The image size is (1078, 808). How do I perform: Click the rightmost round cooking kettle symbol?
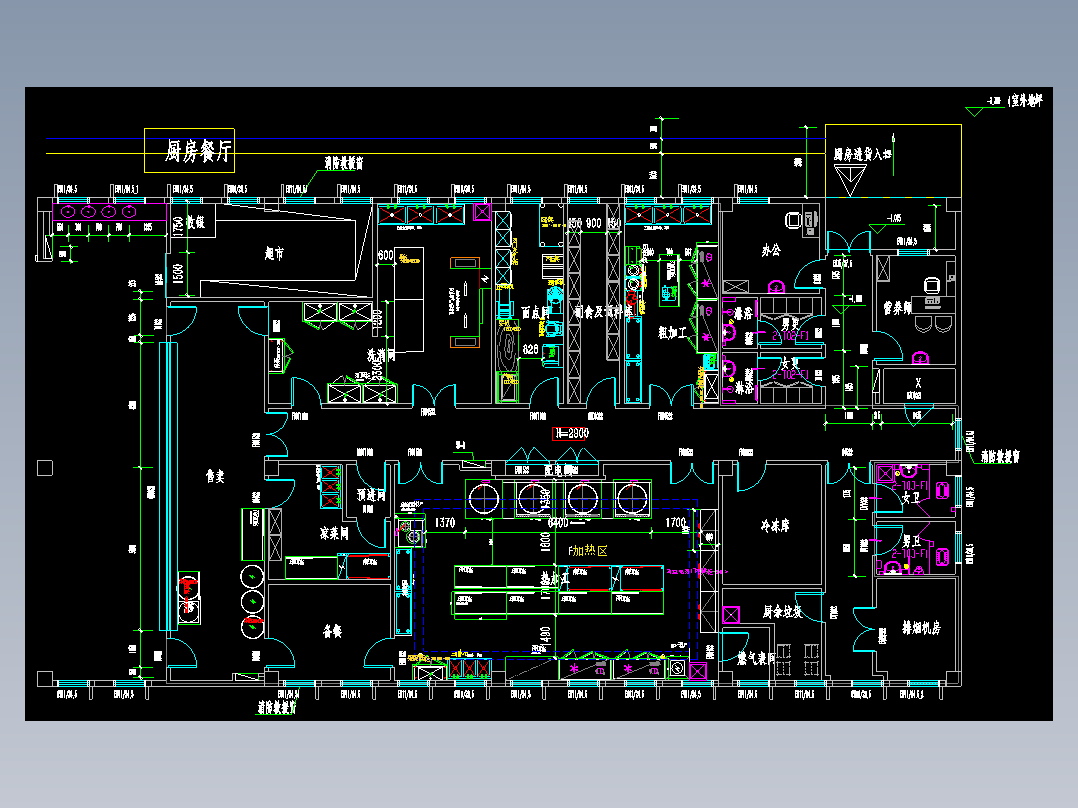coord(632,499)
